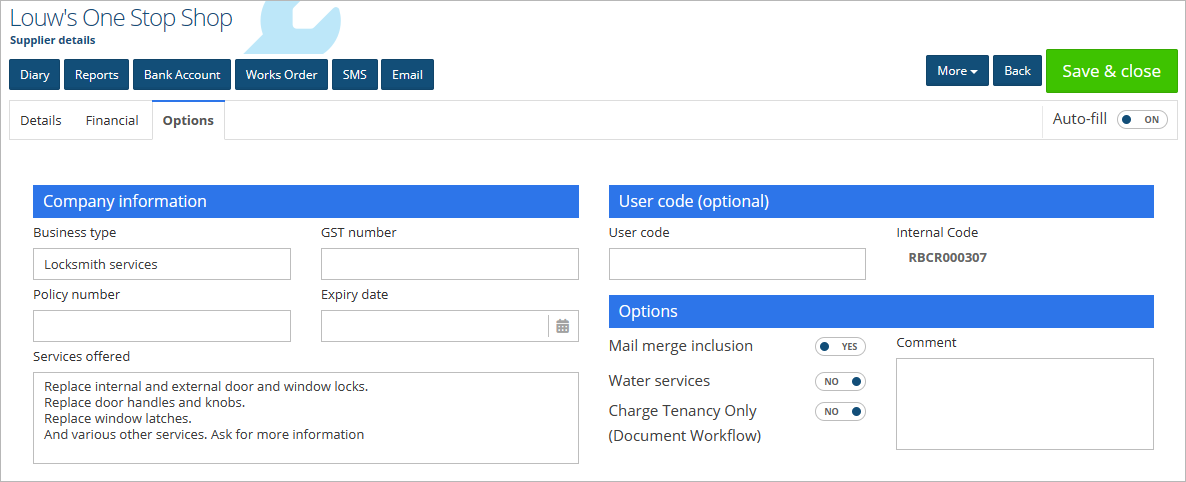Open the Reports button
The width and height of the screenshot is (1186, 482).
[97, 75]
